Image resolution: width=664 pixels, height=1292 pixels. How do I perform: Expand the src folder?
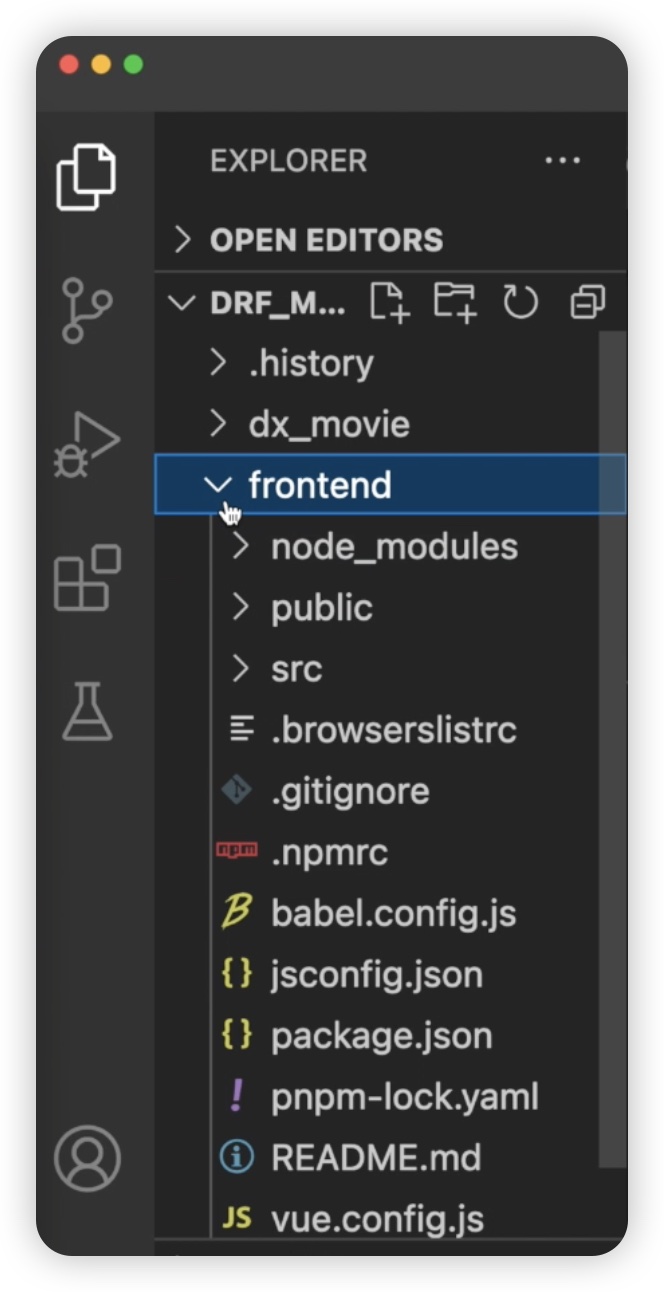(x=296, y=669)
